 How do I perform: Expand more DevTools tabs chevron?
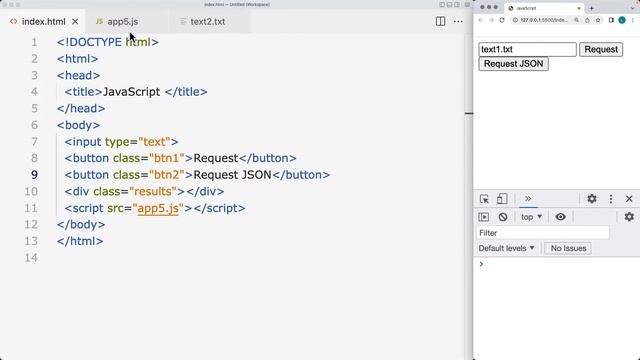528,199
